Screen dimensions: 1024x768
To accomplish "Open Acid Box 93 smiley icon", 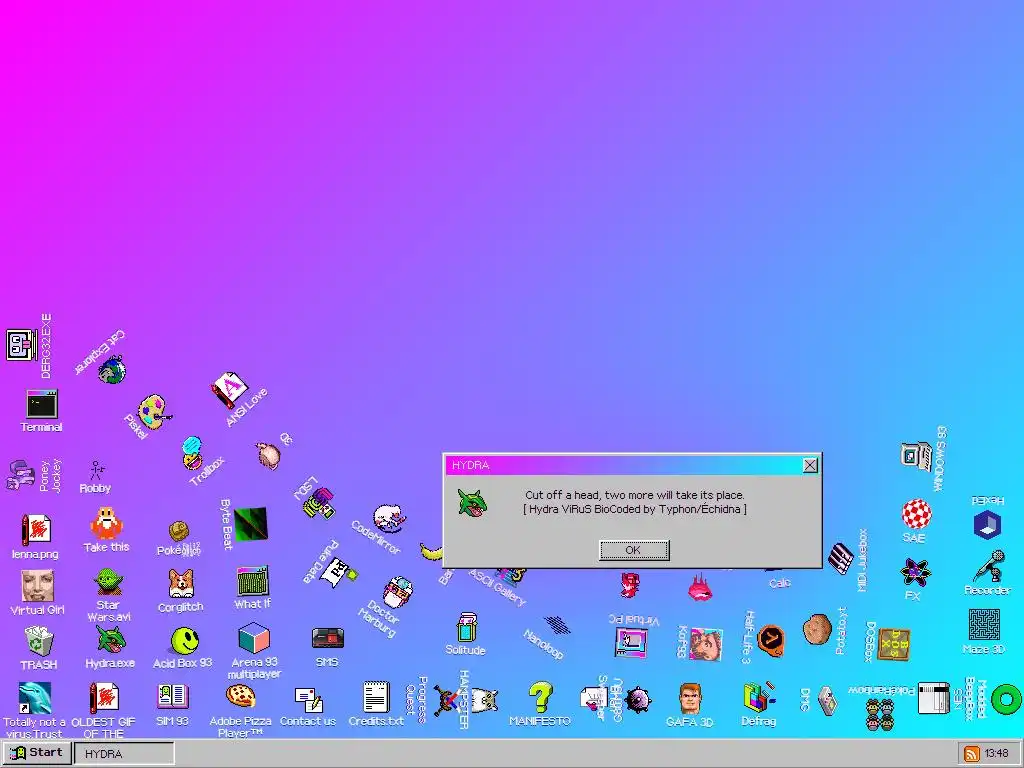I will click(x=184, y=641).
